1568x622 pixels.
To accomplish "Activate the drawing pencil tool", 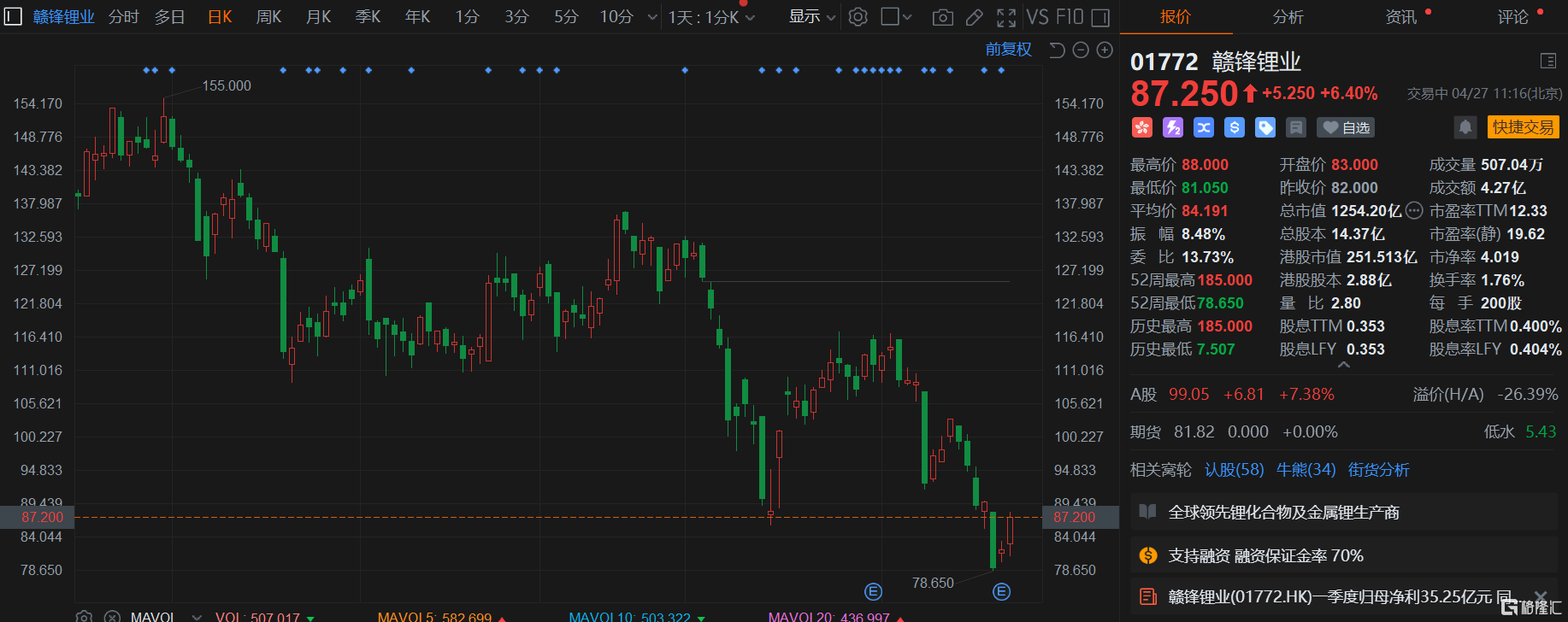I will [x=975, y=17].
